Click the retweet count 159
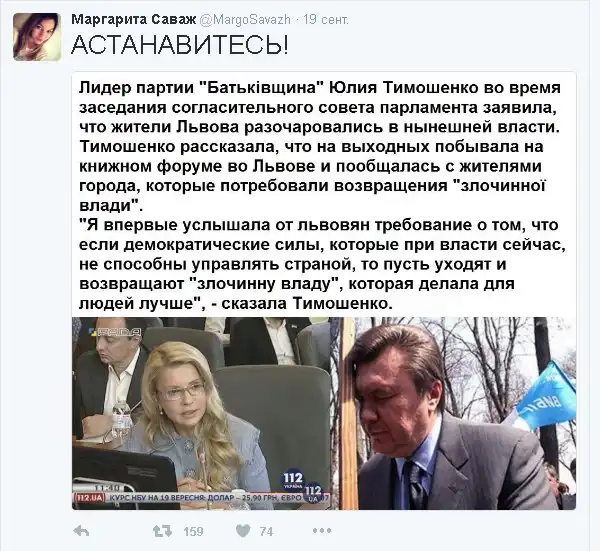Image resolution: width=600 pixels, height=551 pixels. [x=193, y=531]
